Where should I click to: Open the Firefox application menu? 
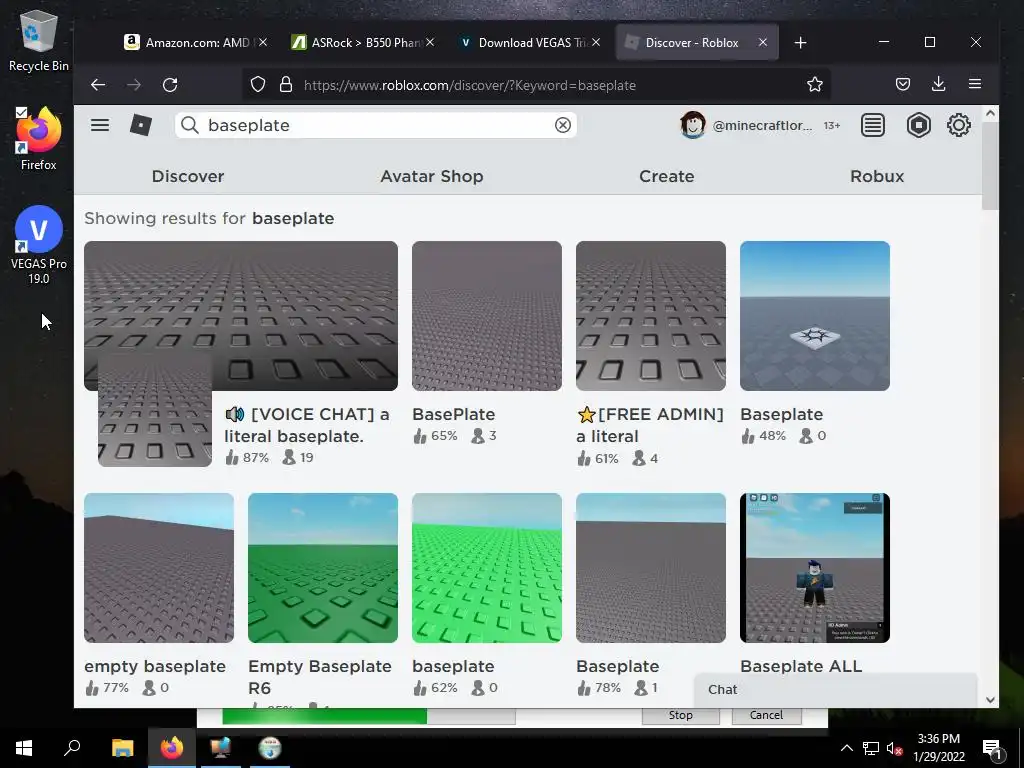pyautogui.click(x=974, y=84)
